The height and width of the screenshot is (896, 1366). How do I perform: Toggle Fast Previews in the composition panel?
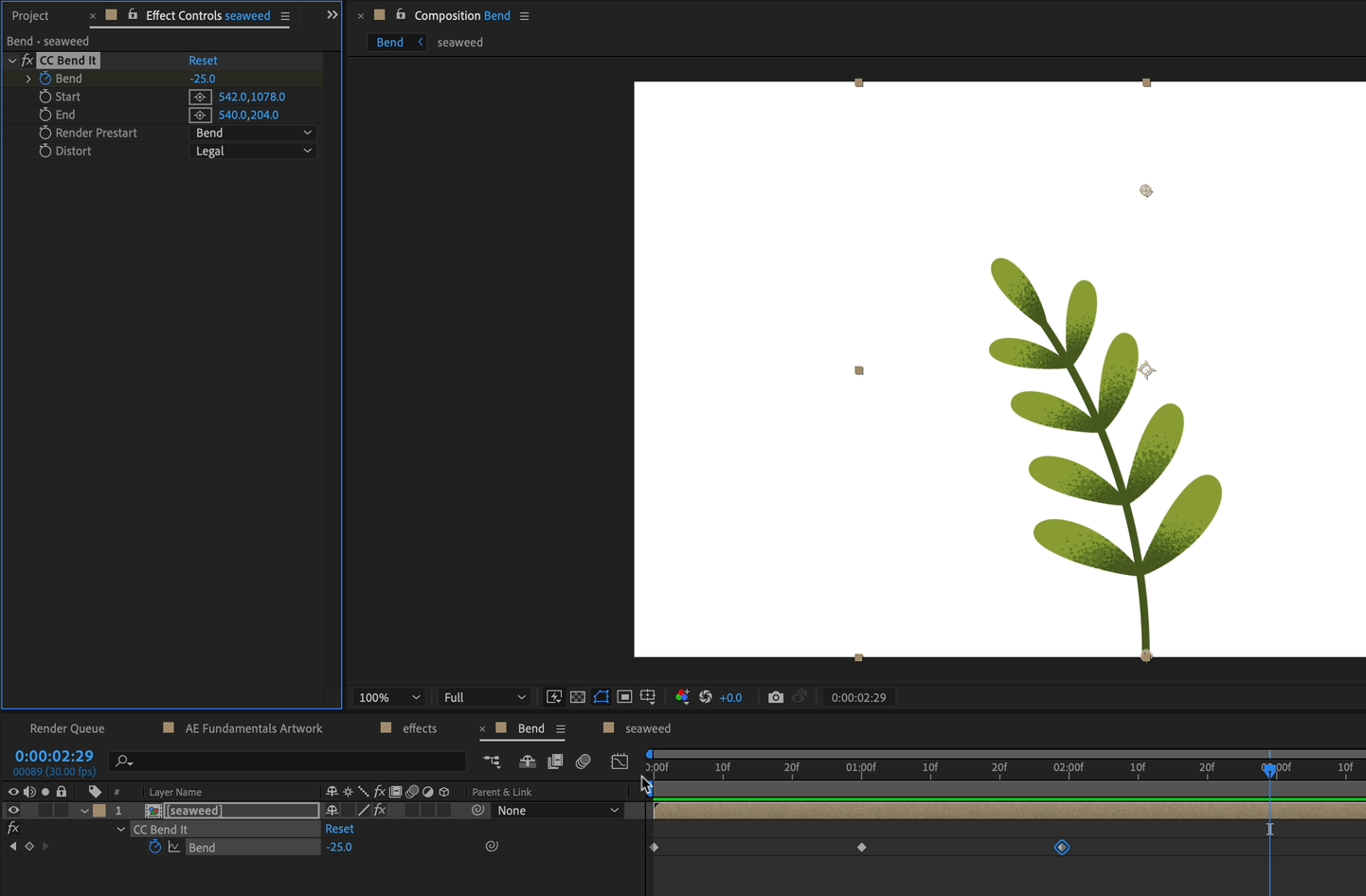554,697
